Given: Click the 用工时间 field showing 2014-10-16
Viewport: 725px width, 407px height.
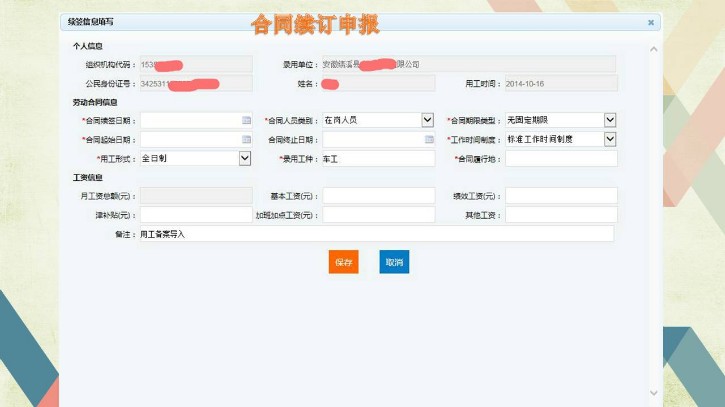Looking at the screenshot, I should (x=561, y=84).
